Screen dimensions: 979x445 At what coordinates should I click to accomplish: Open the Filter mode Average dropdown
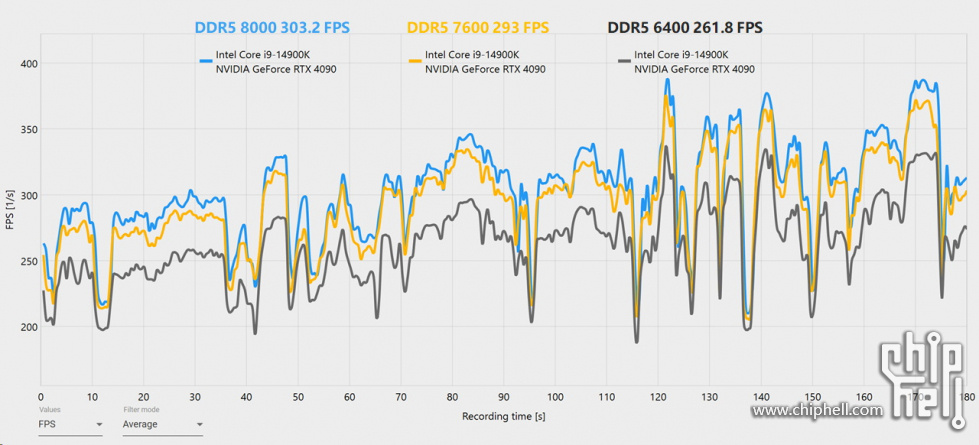163,424
